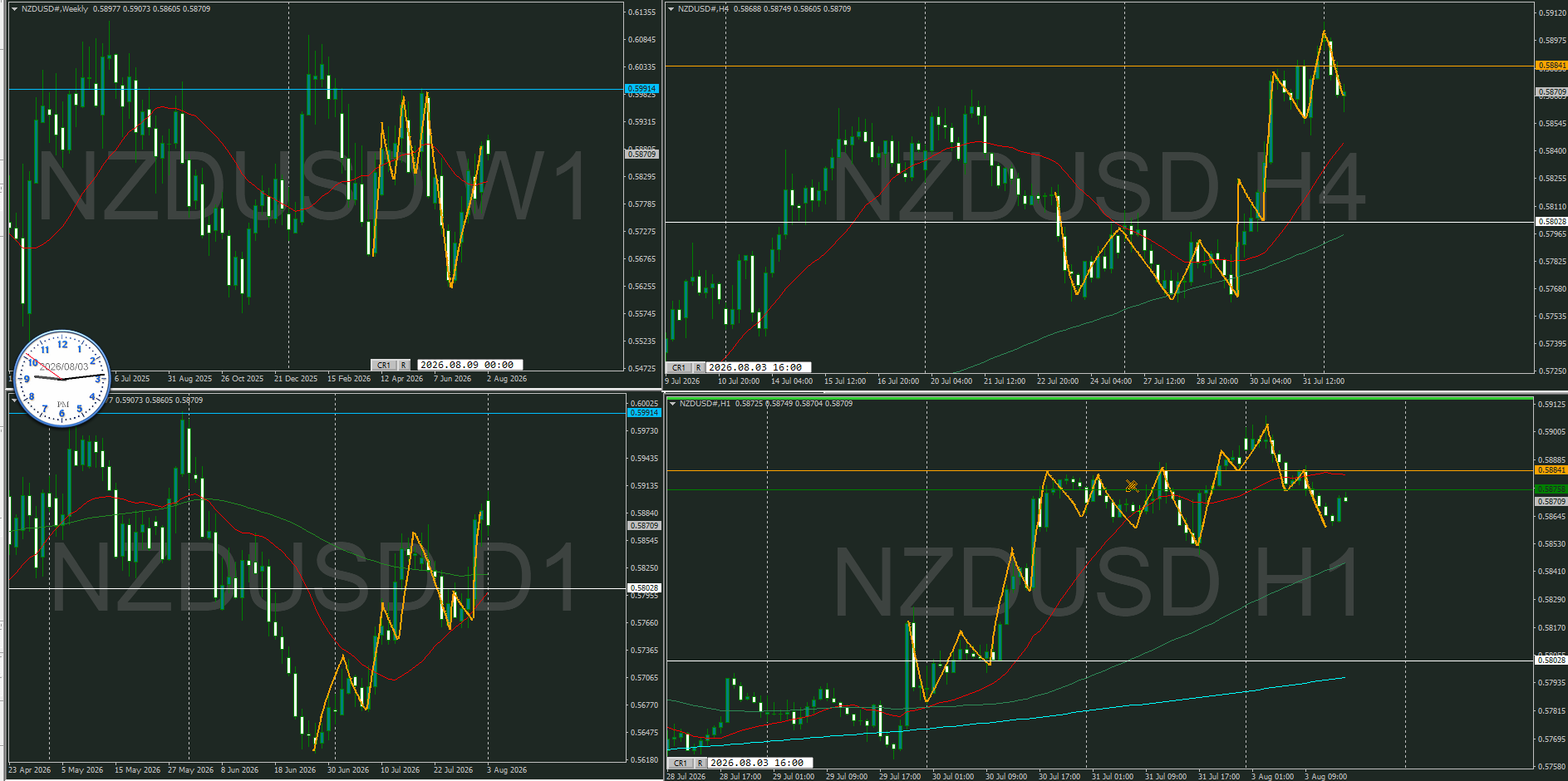Viewport: 1568px width, 781px height.
Task: Click the R button on the H4 chart
Action: (699, 367)
